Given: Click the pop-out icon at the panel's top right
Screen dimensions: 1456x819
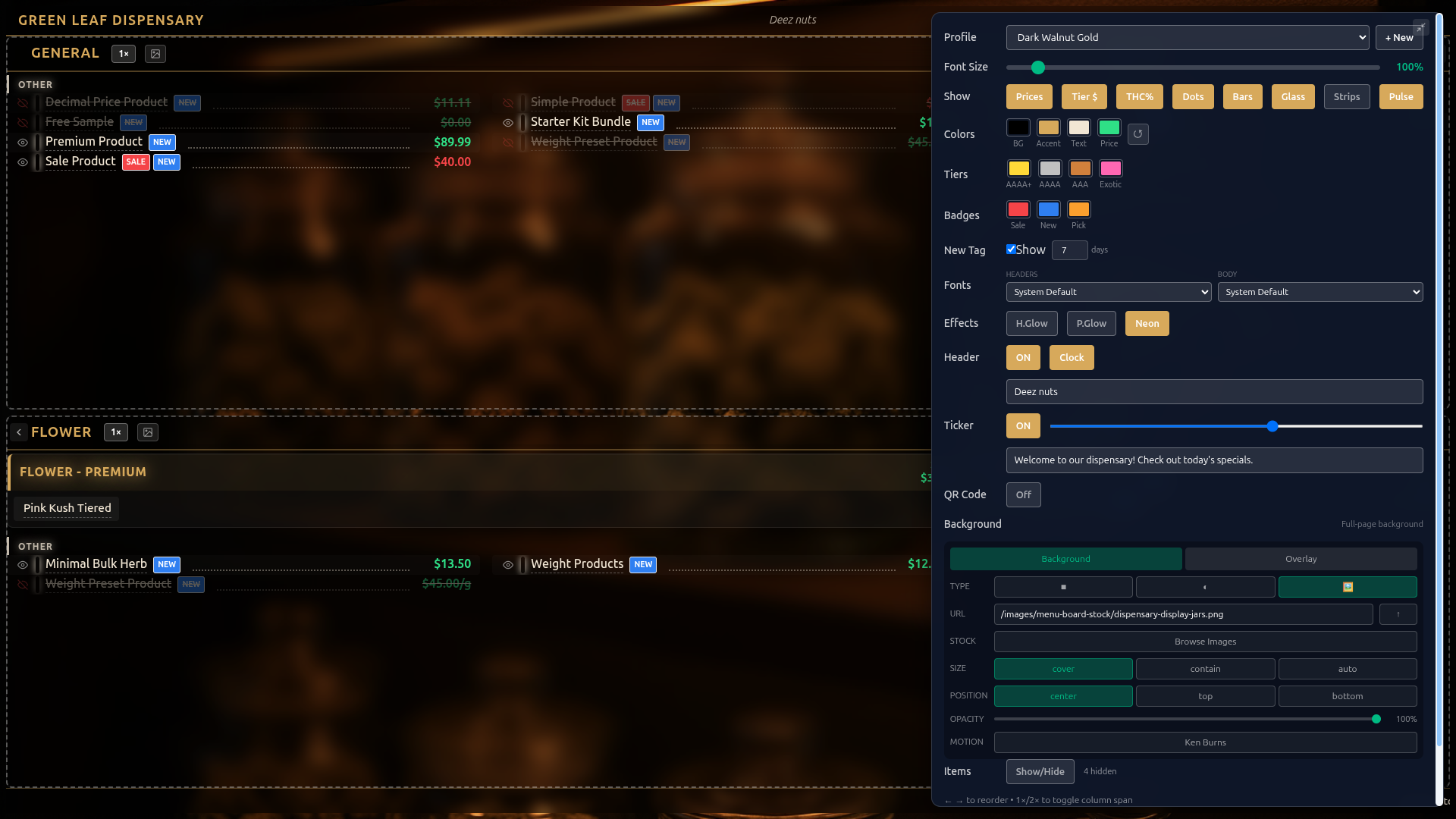Looking at the screenshot, I should pyautogui.click(x=1421, y=27).
